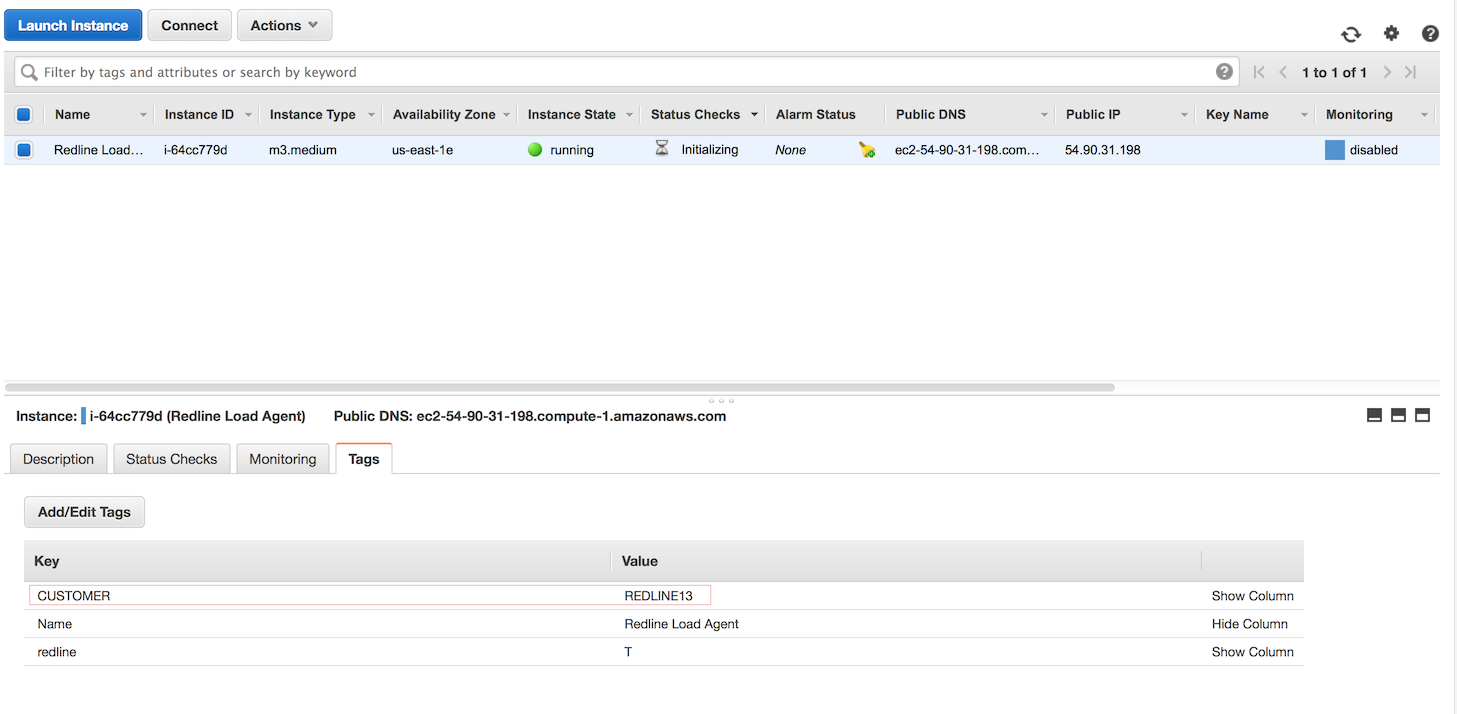
Task: Click the horizontal scrollbar under instance table
Action: (x=560, y=387)
